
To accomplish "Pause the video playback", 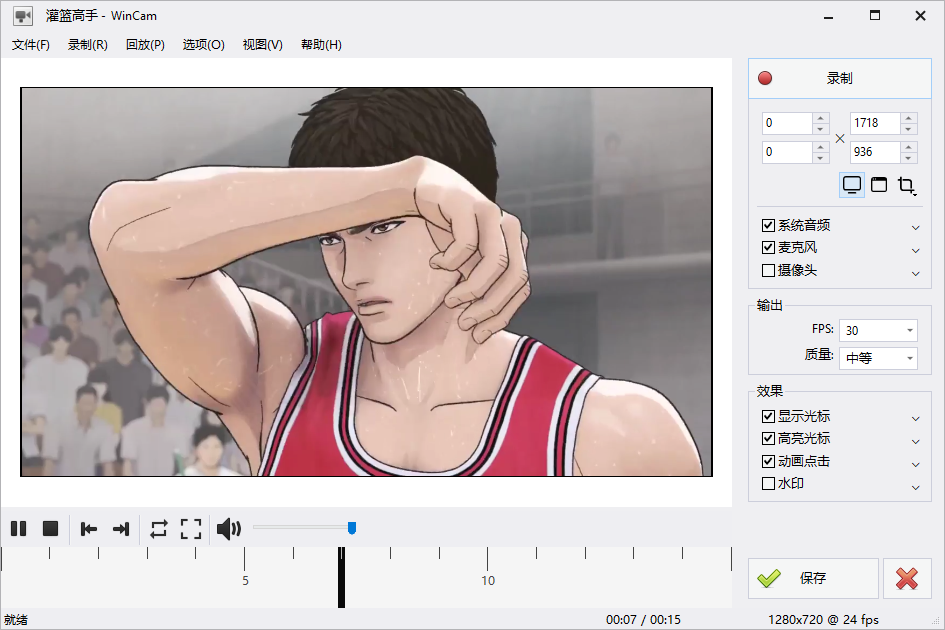I will tap(19, 529).
